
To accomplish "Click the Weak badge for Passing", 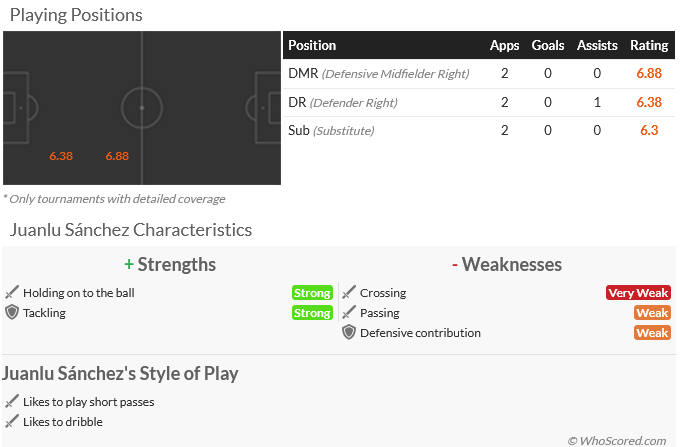I will (652, 313).
